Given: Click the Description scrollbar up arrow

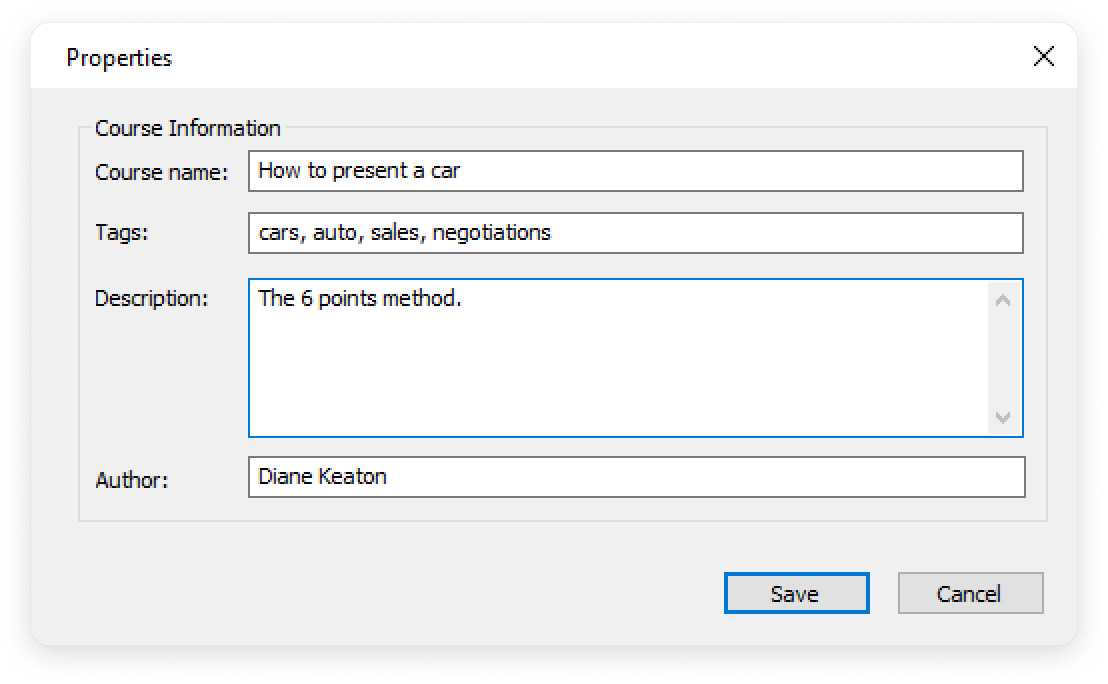Looking at the screenshot, I should (1003, 300).
